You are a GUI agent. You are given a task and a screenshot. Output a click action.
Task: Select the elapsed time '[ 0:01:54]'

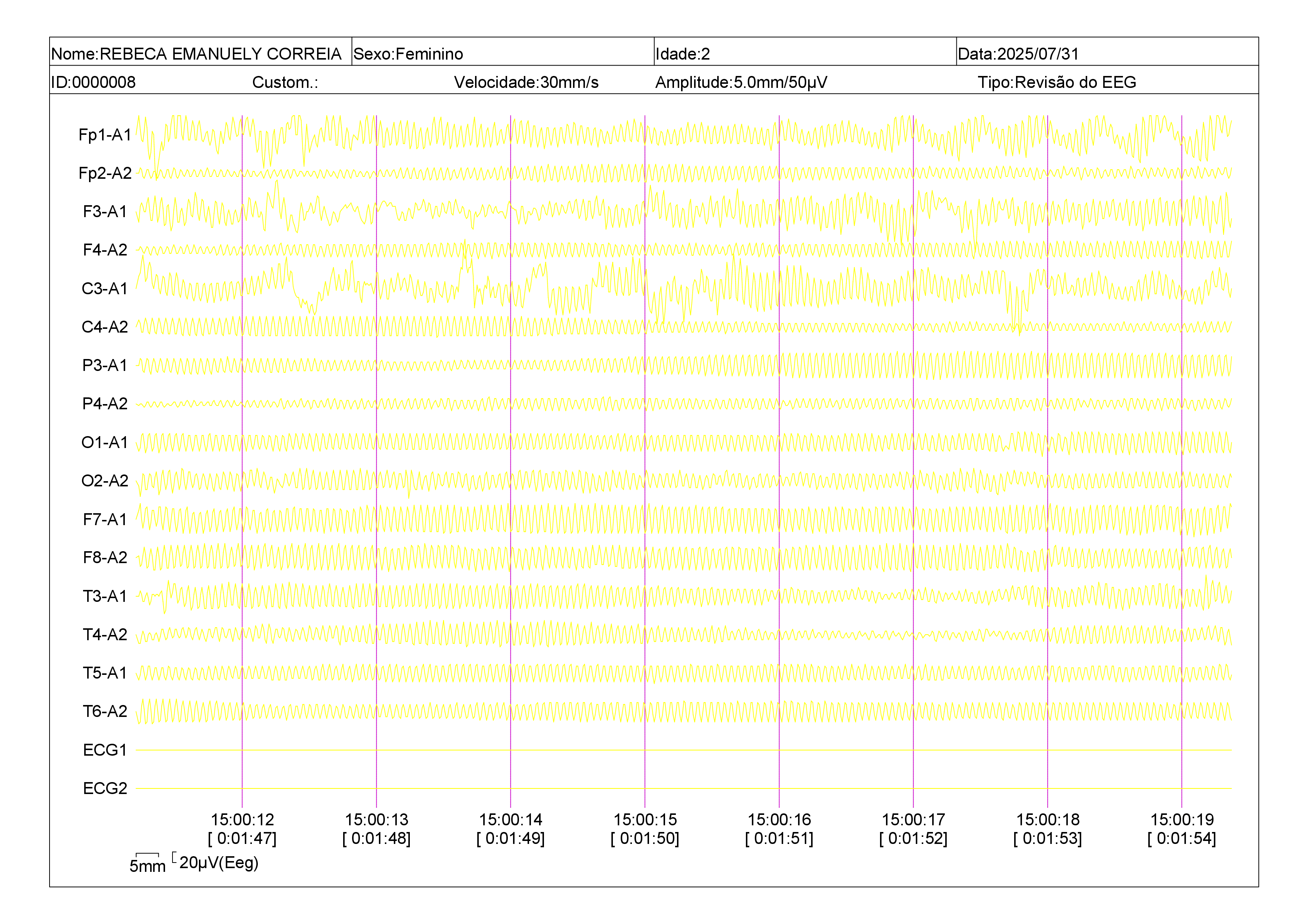[1182, 839]
